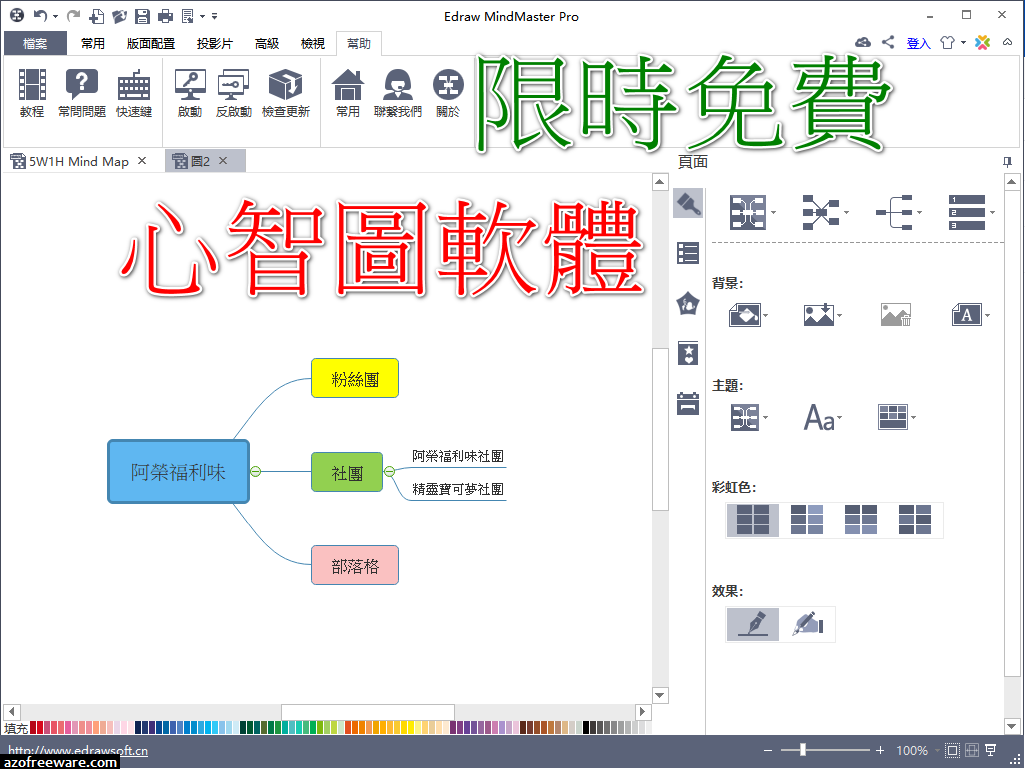Open the branch tree layout dropdown
Screen dimensions: 1025x769
pyautogui.click(x=898, y=213)
